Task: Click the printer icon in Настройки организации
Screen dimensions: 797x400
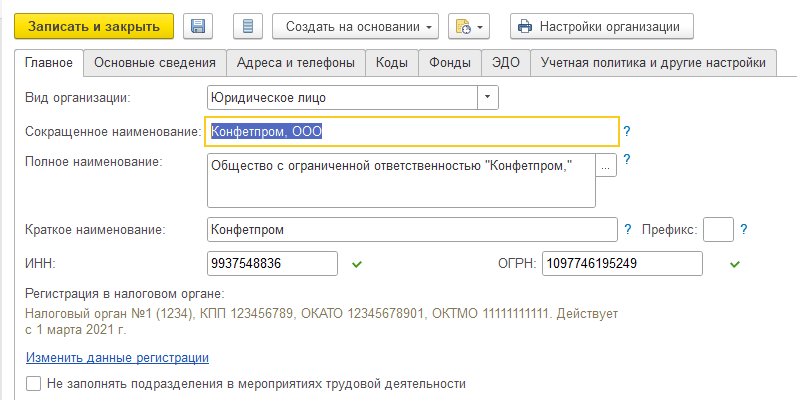Action: [525, 26]
